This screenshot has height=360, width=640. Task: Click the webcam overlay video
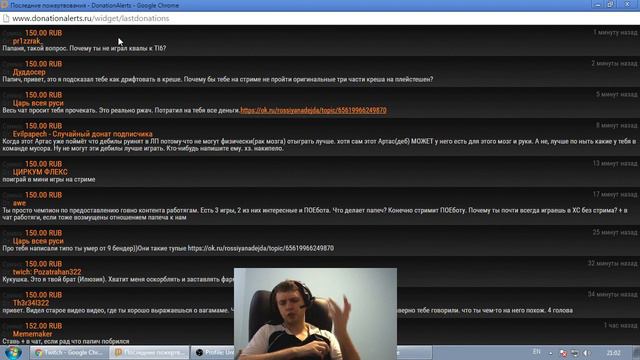point(315,314)
